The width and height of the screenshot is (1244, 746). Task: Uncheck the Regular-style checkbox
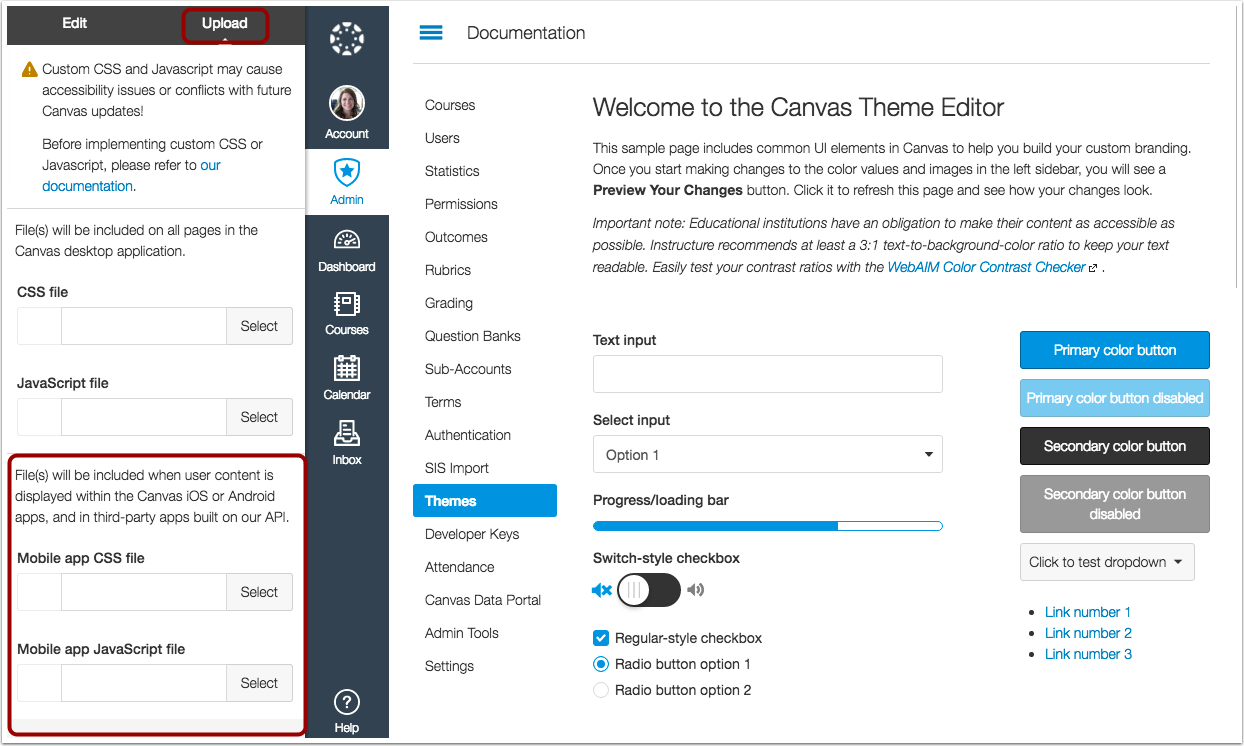(x=601, y=637)
